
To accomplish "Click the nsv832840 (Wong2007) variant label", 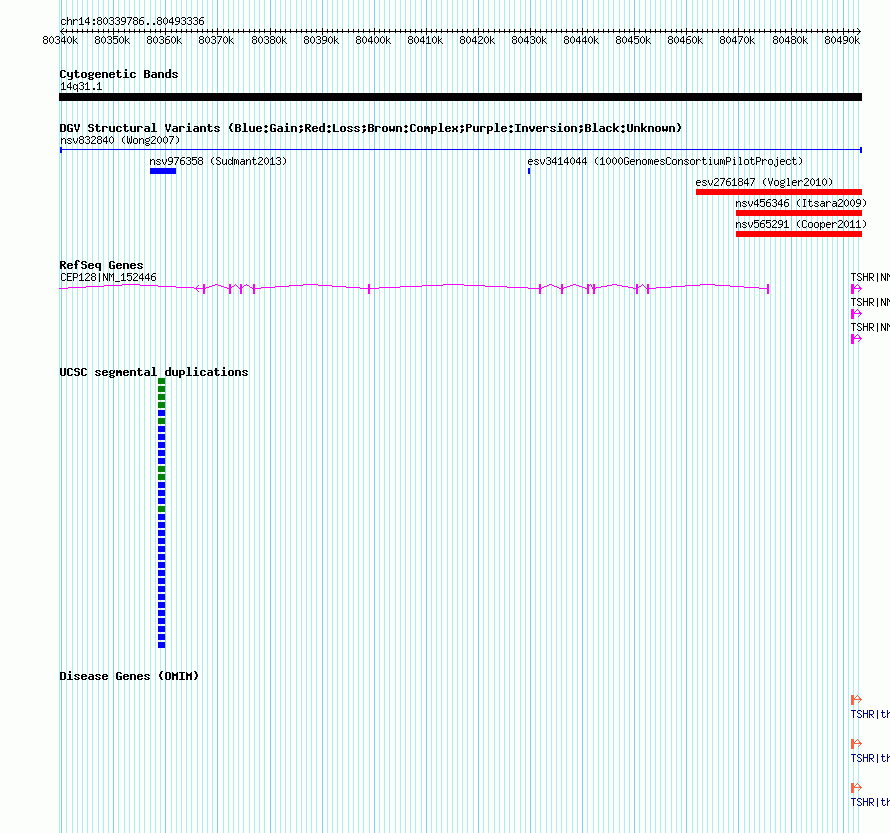I will (120, 140).
